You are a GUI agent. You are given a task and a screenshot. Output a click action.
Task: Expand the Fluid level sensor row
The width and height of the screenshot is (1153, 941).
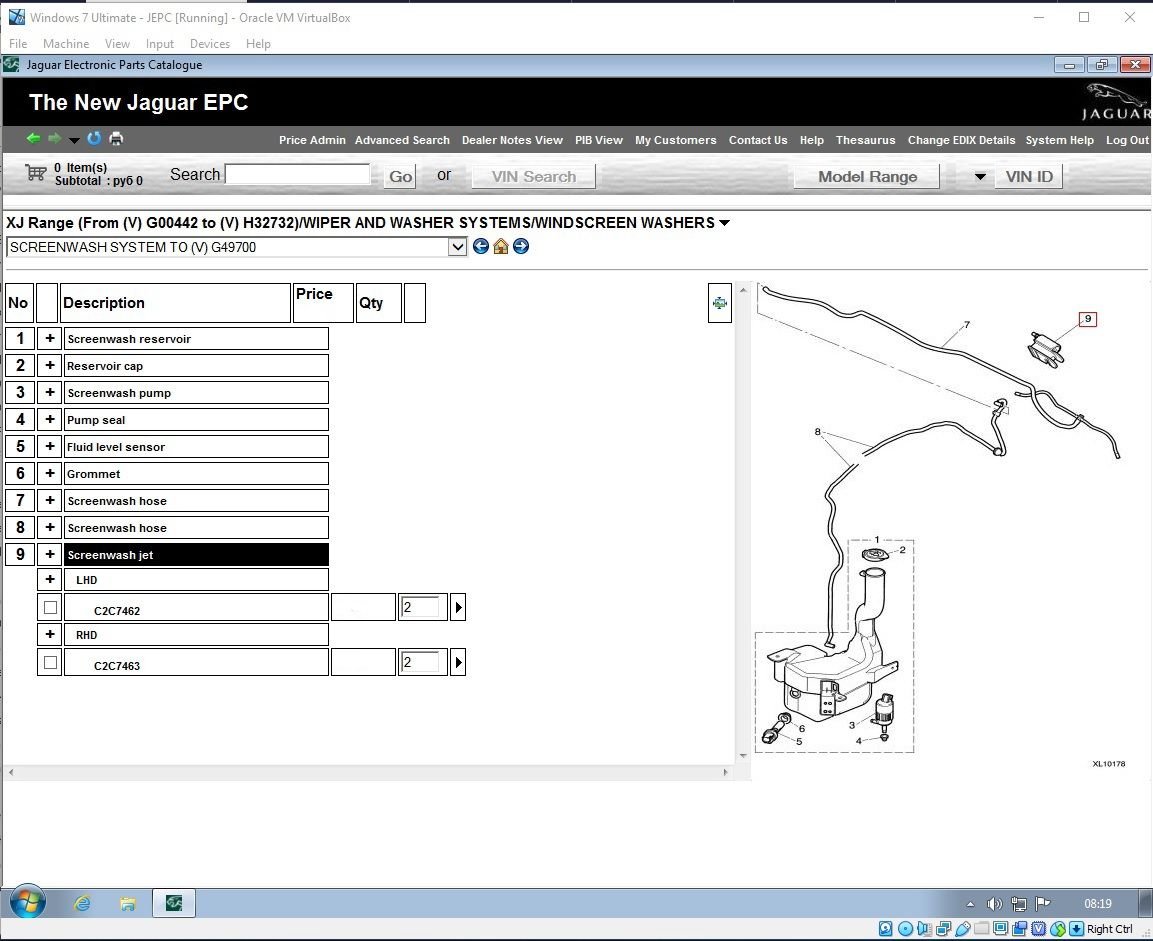(49, 447)
